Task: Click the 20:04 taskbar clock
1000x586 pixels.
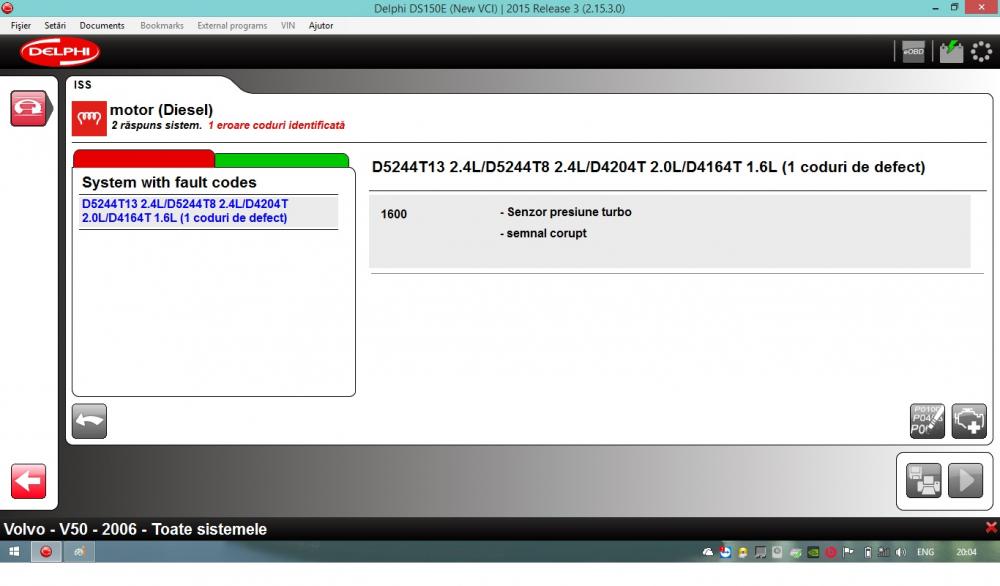Action: pyautogui.click(x=966, y=552)
